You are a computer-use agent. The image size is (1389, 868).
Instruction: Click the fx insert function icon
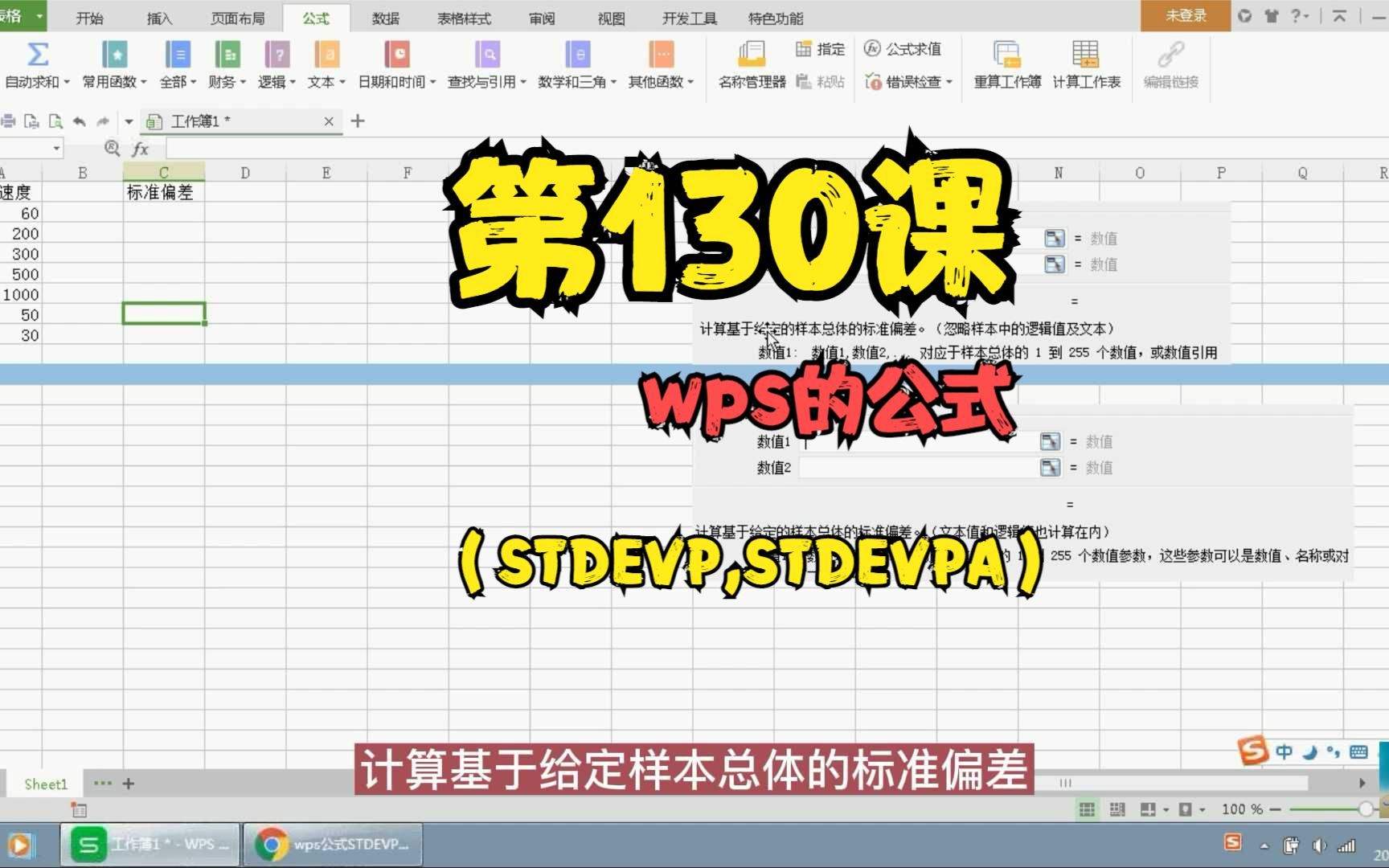(141, 148)
